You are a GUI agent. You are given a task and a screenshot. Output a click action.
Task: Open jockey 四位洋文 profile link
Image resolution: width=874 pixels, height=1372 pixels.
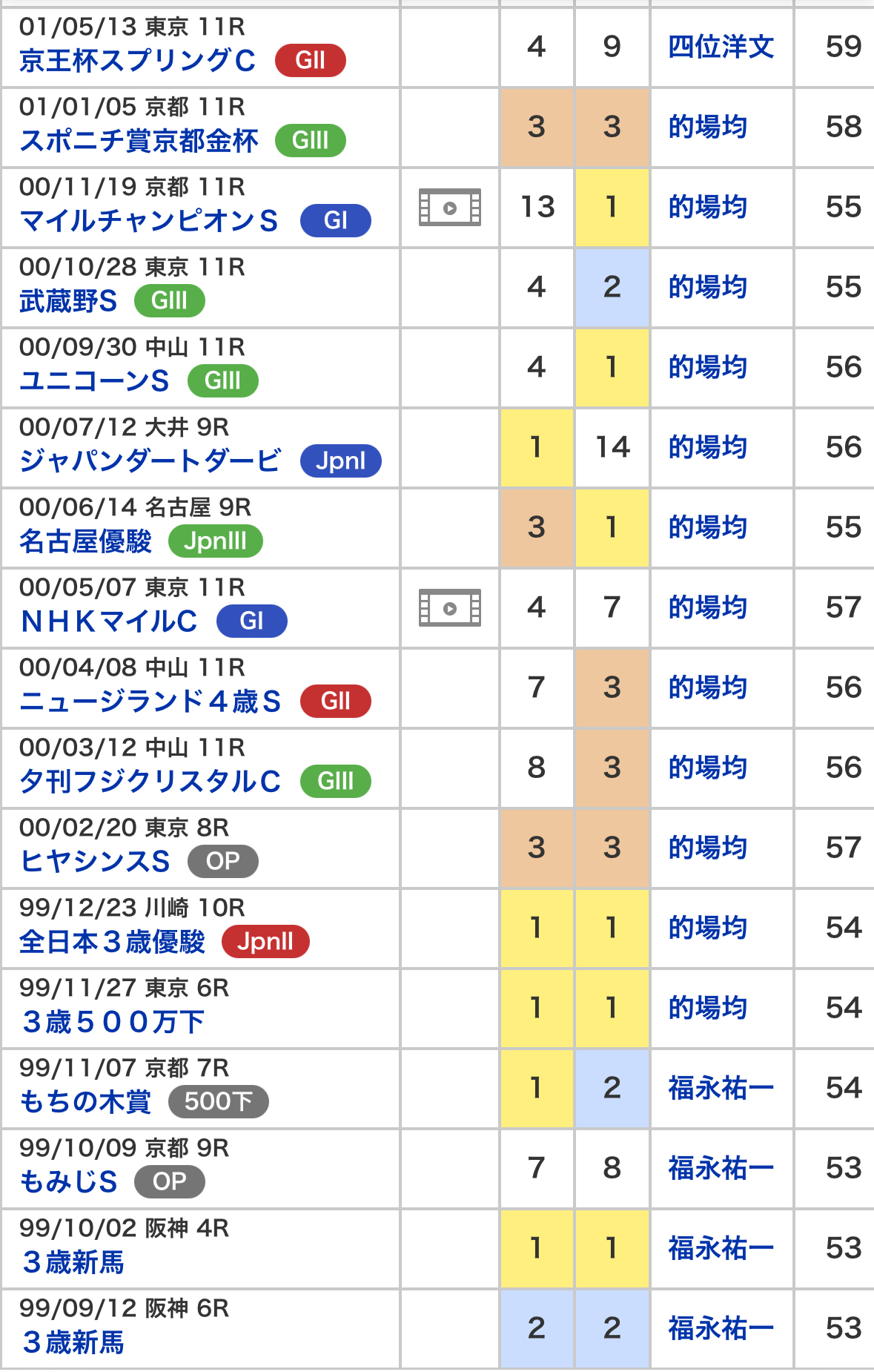tap(721, 47)
